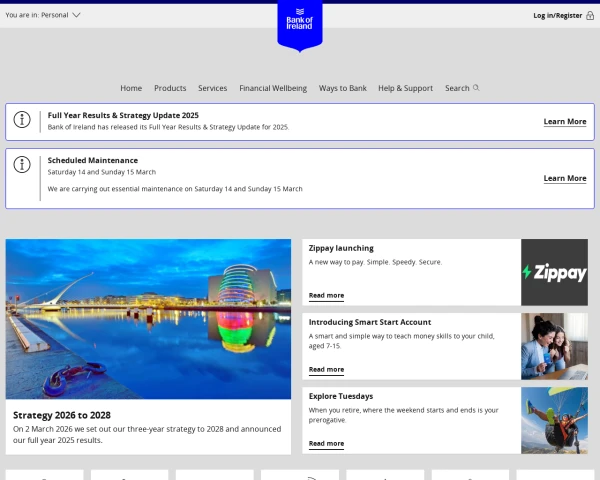This screenshot has width=600, height=480.
Task: Click the paragliding Explore Tuesdays image
Action: click(x=554, y=420)
